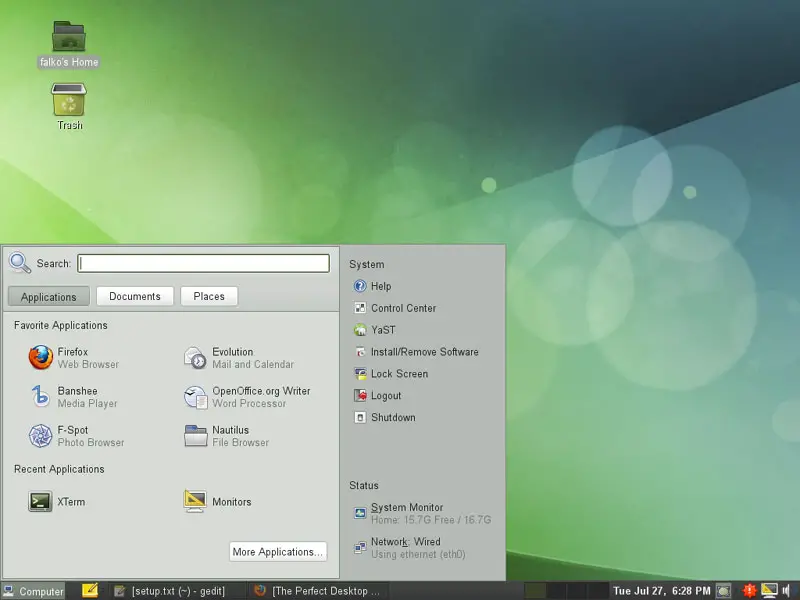Choose Logout from the System list
The image size is (800, 600).
(x=378, y=396)
